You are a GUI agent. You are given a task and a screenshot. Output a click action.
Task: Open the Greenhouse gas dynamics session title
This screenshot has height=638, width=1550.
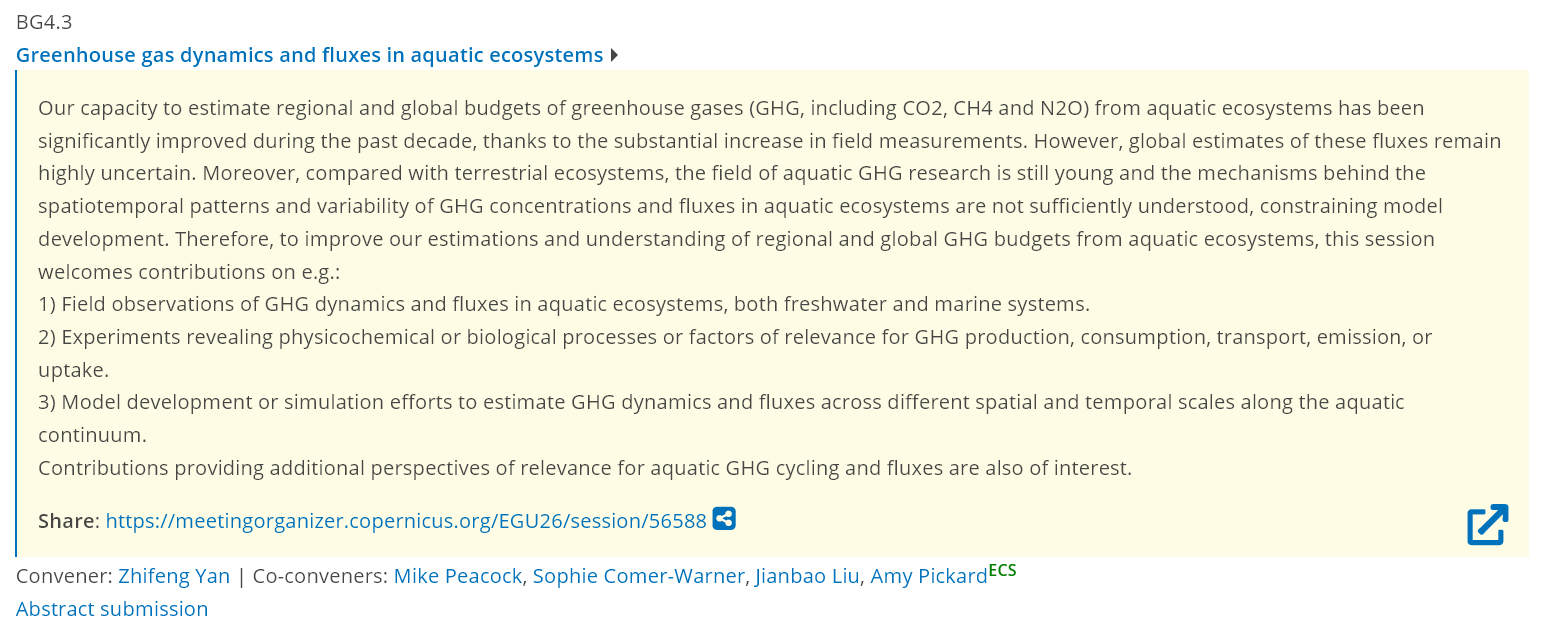309,55
